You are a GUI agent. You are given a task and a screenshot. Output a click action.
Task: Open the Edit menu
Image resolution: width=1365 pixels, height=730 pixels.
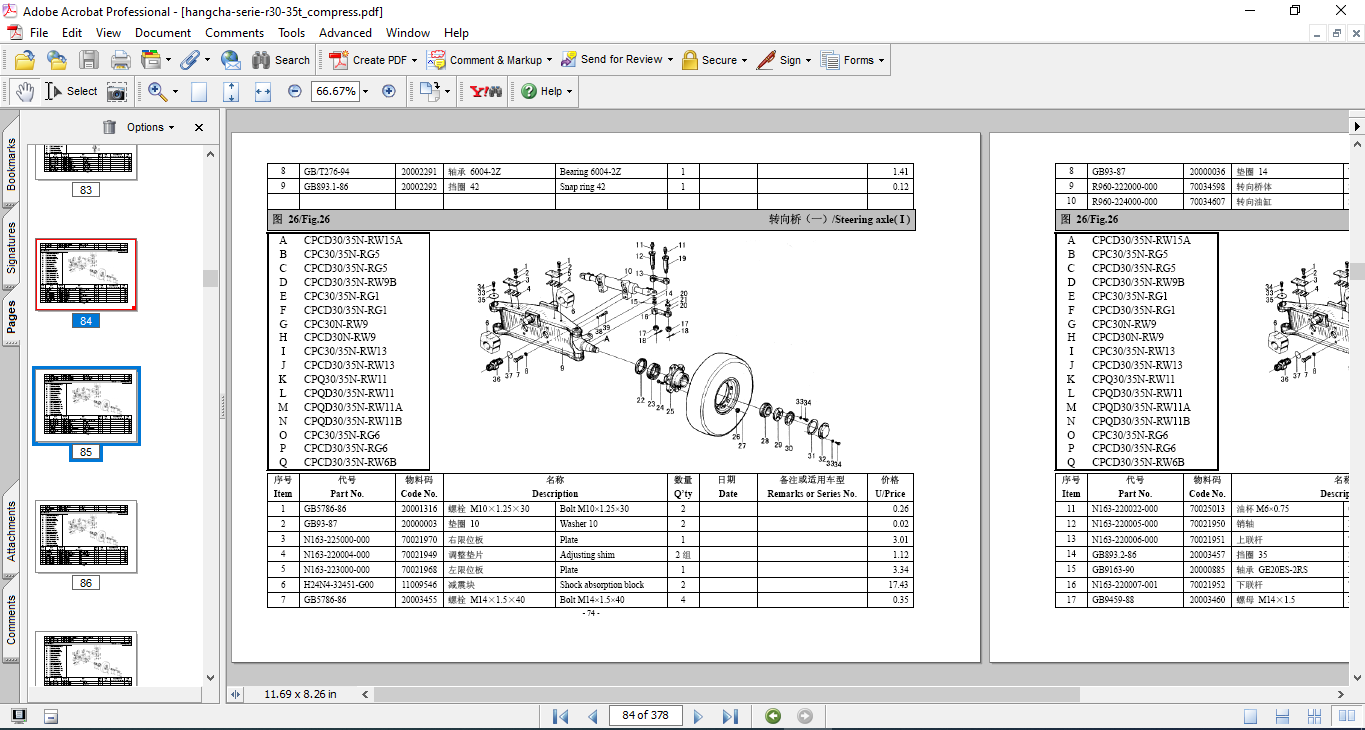pyautogui.click(x=72, y=32)
